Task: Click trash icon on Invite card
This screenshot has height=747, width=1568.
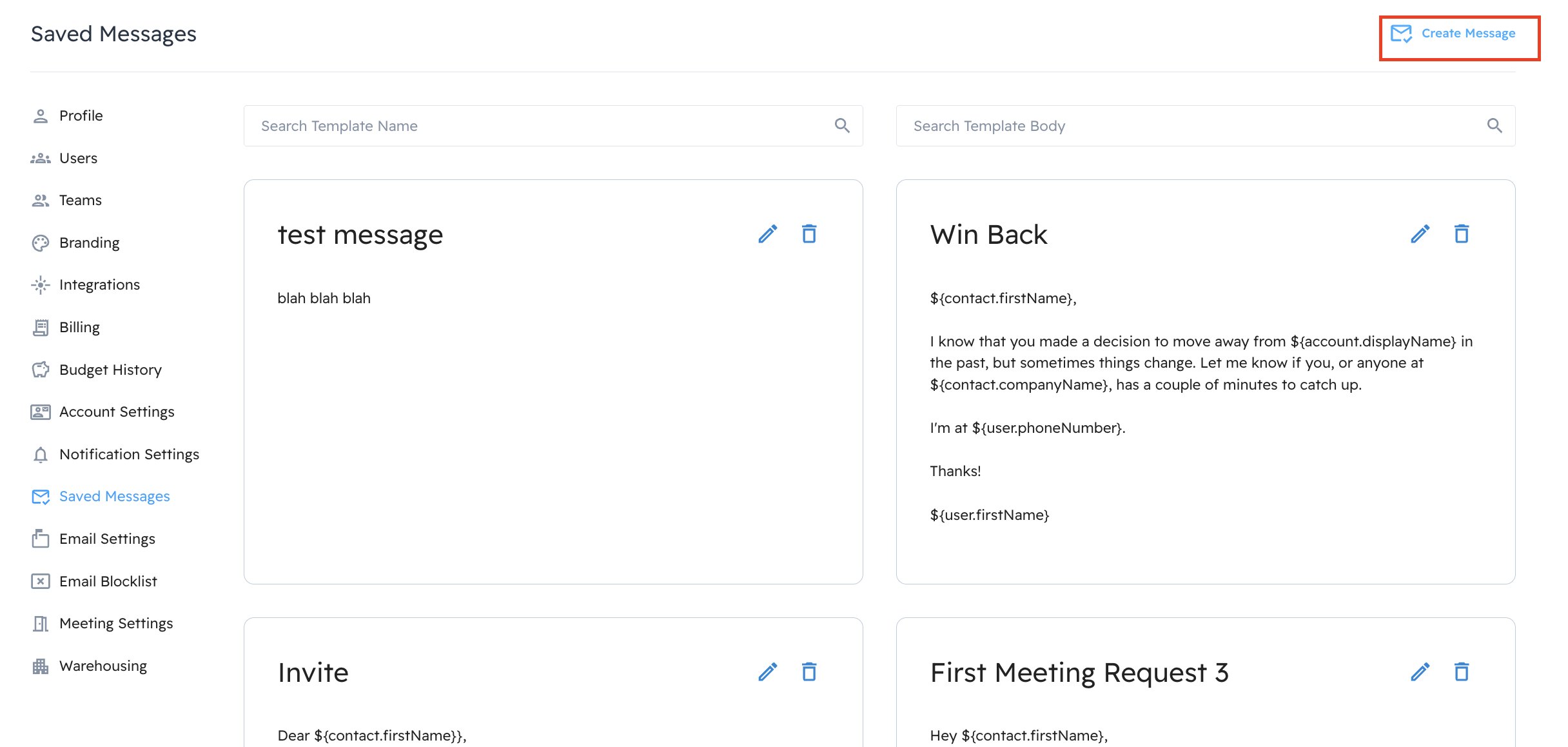Action: pyautogui.click(x=809, y=672)
